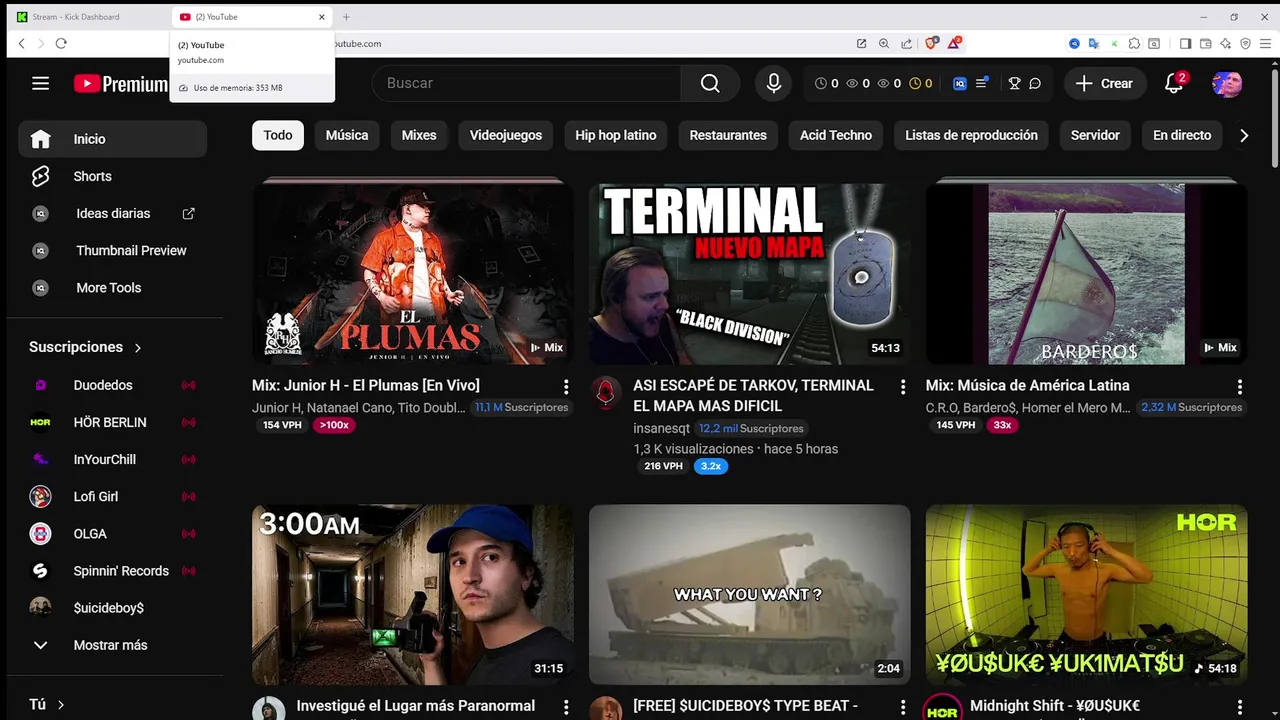Screen dimensions: 1280x720
Task: Open options for Música de América Latina mix
Action: pos(1240,387)
